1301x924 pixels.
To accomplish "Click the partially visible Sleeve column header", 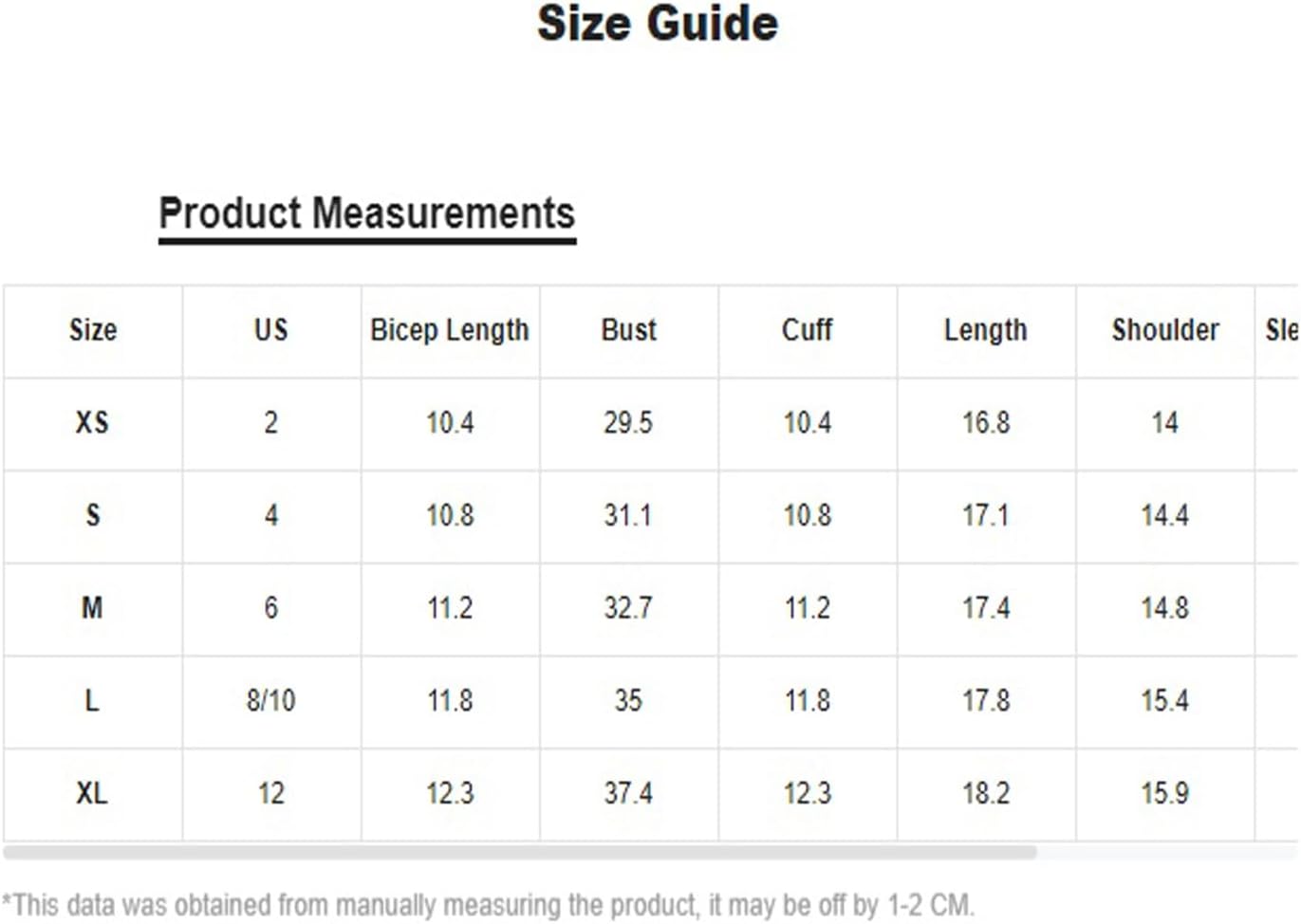I will (x=1281, y=330).
